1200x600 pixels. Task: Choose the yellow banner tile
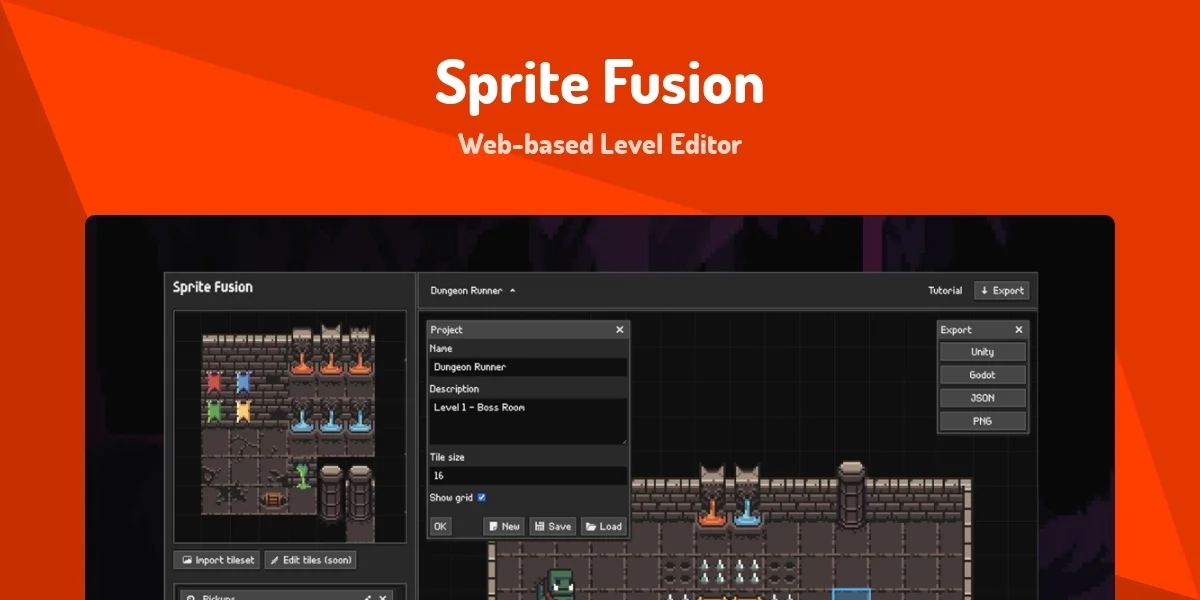point(242,410)
